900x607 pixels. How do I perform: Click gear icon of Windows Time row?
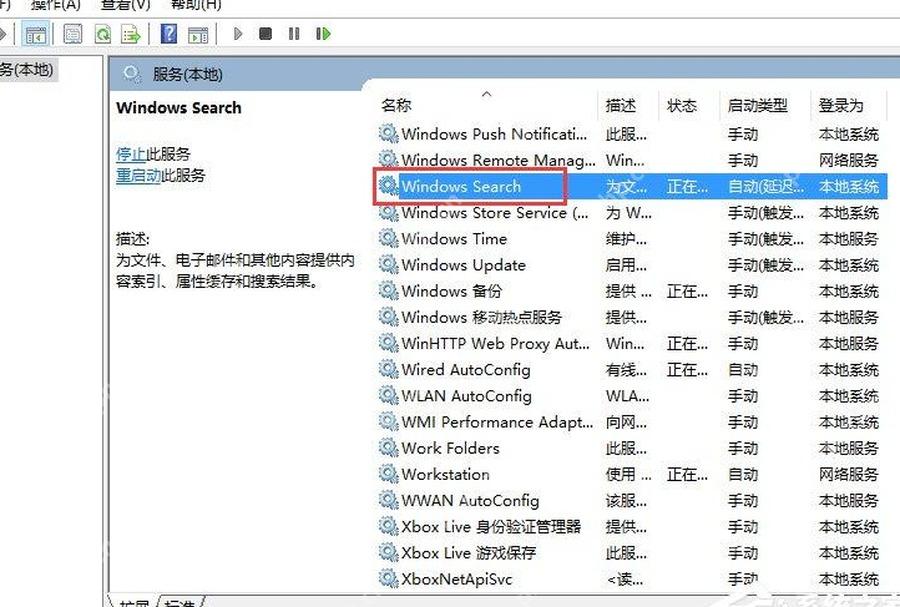pyautogui.click(x=389, y=238)
